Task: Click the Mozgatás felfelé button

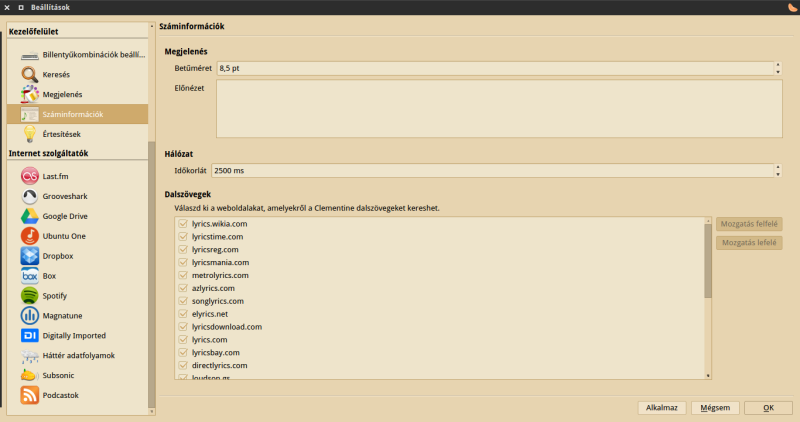Action: coord(749,224)
